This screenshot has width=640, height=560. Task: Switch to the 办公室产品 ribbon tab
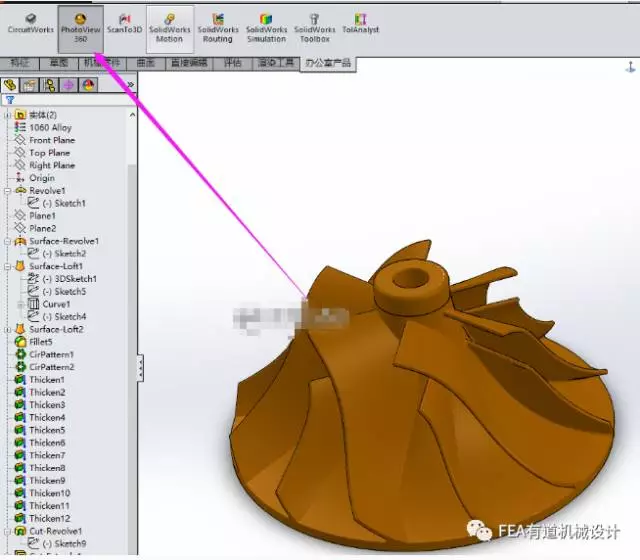pos(328,64)
